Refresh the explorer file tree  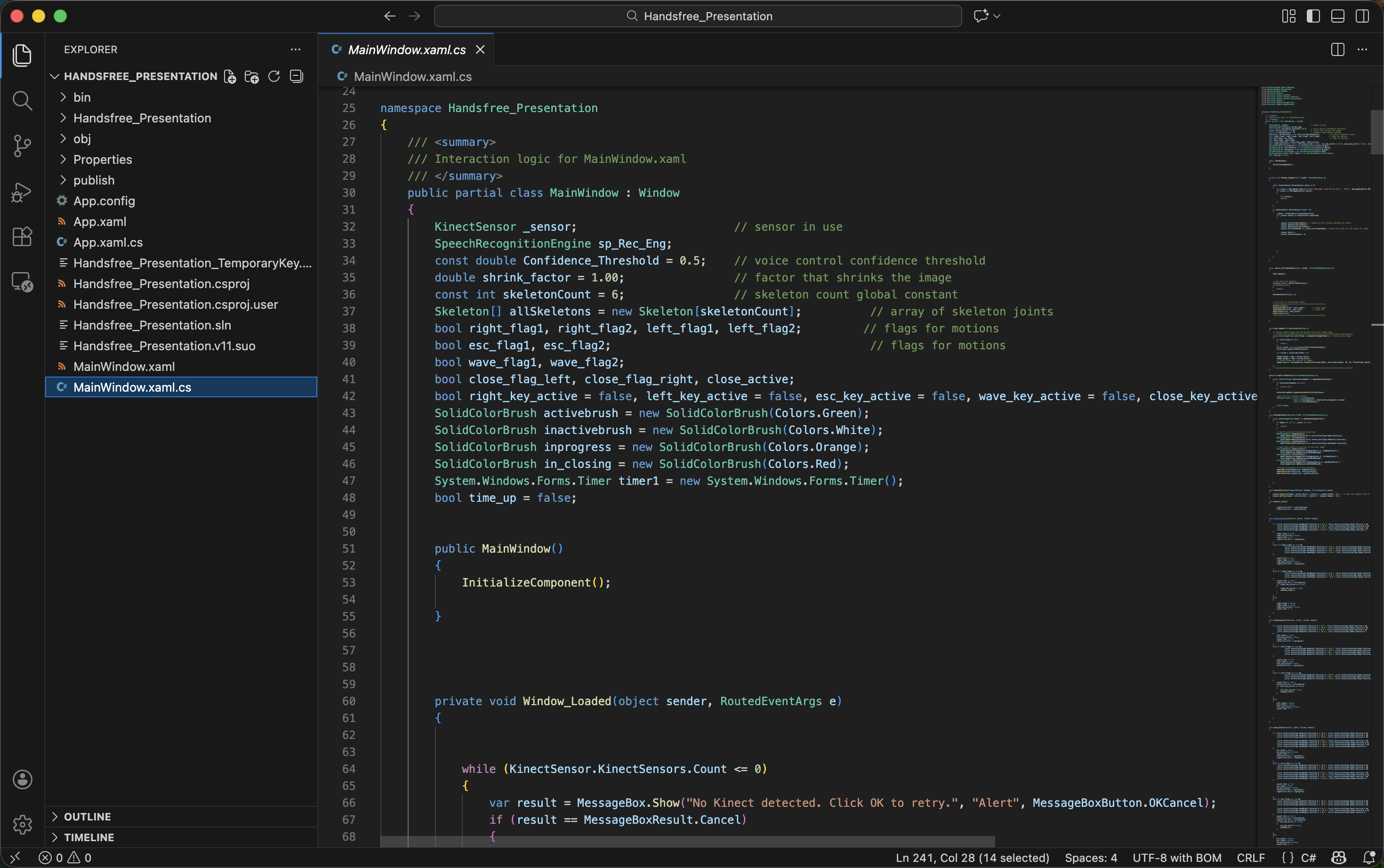coord(274,76)
